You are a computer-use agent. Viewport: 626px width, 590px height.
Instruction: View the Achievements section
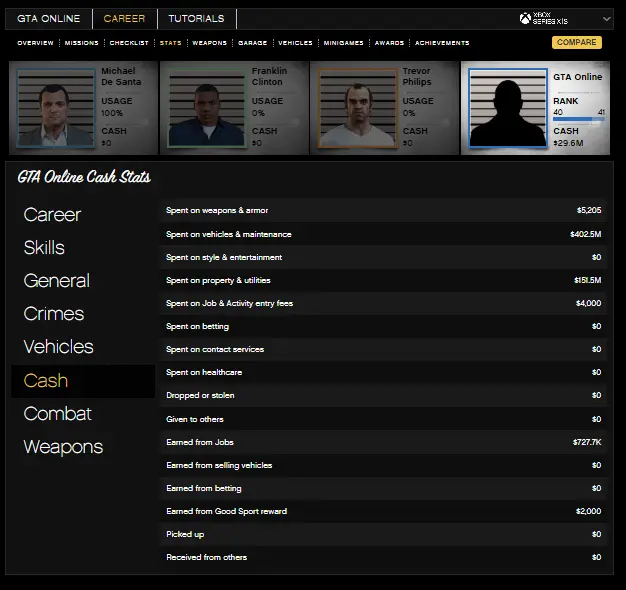click(442, 43)
